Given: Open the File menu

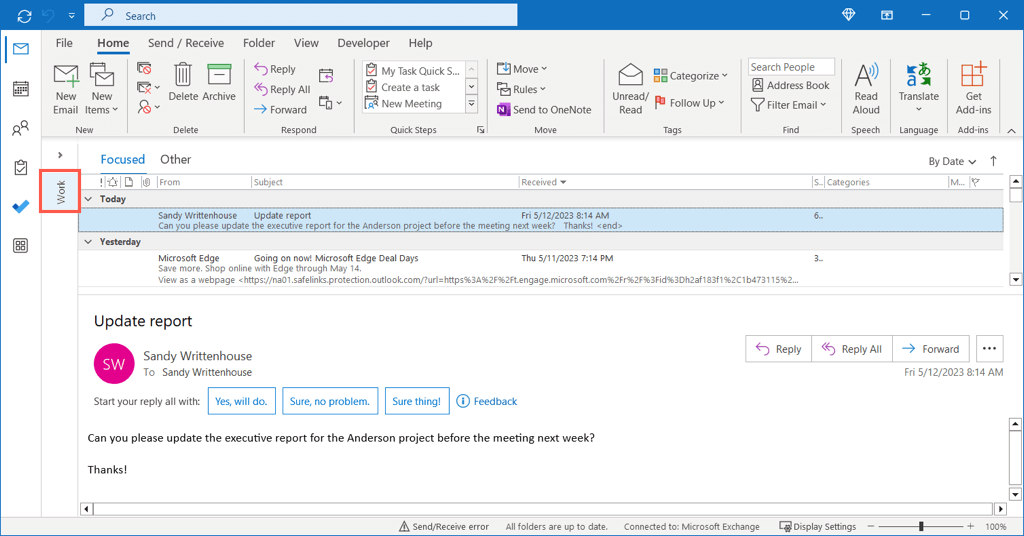Looking at the screenshot, I should [x=64, y=43].
